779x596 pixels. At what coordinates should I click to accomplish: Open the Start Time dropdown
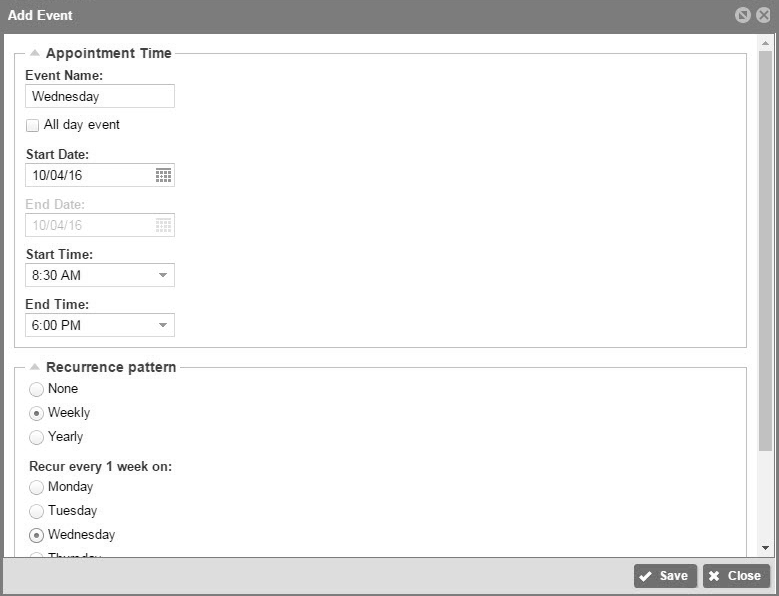pyautogui.click(x=100, y=275)
